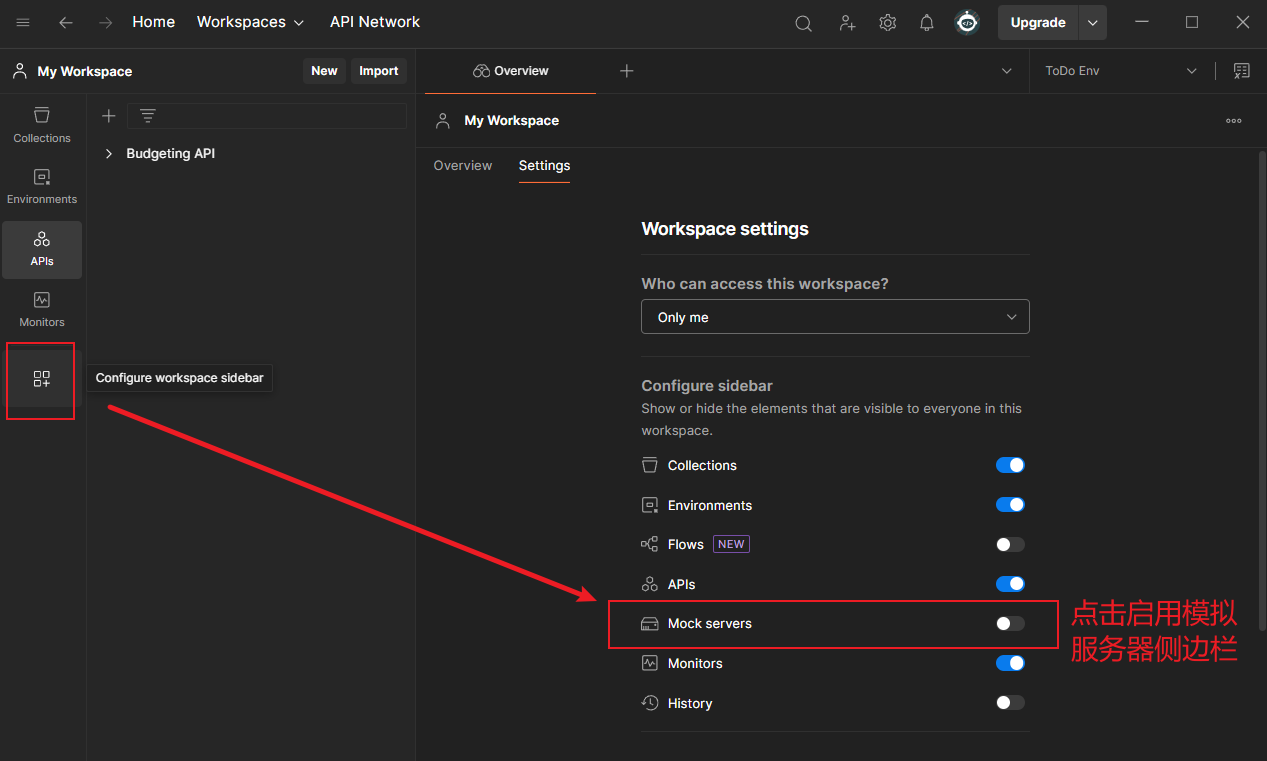
Task: Open the Only me access dropdown
Action: (x=835, y=317)
